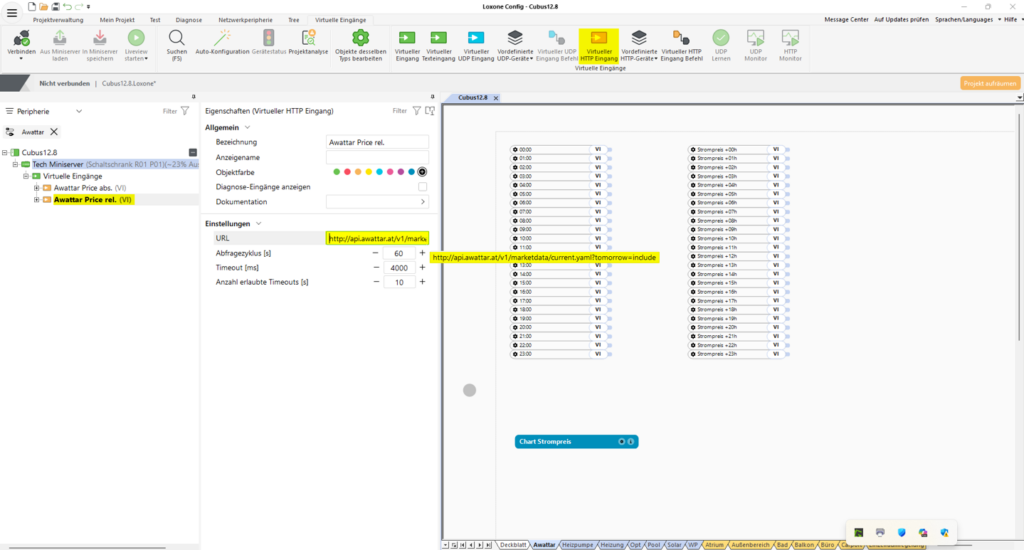Expand Awattar Price abs. tree node
The image size is (1024, 550).
tap(37, 188)
